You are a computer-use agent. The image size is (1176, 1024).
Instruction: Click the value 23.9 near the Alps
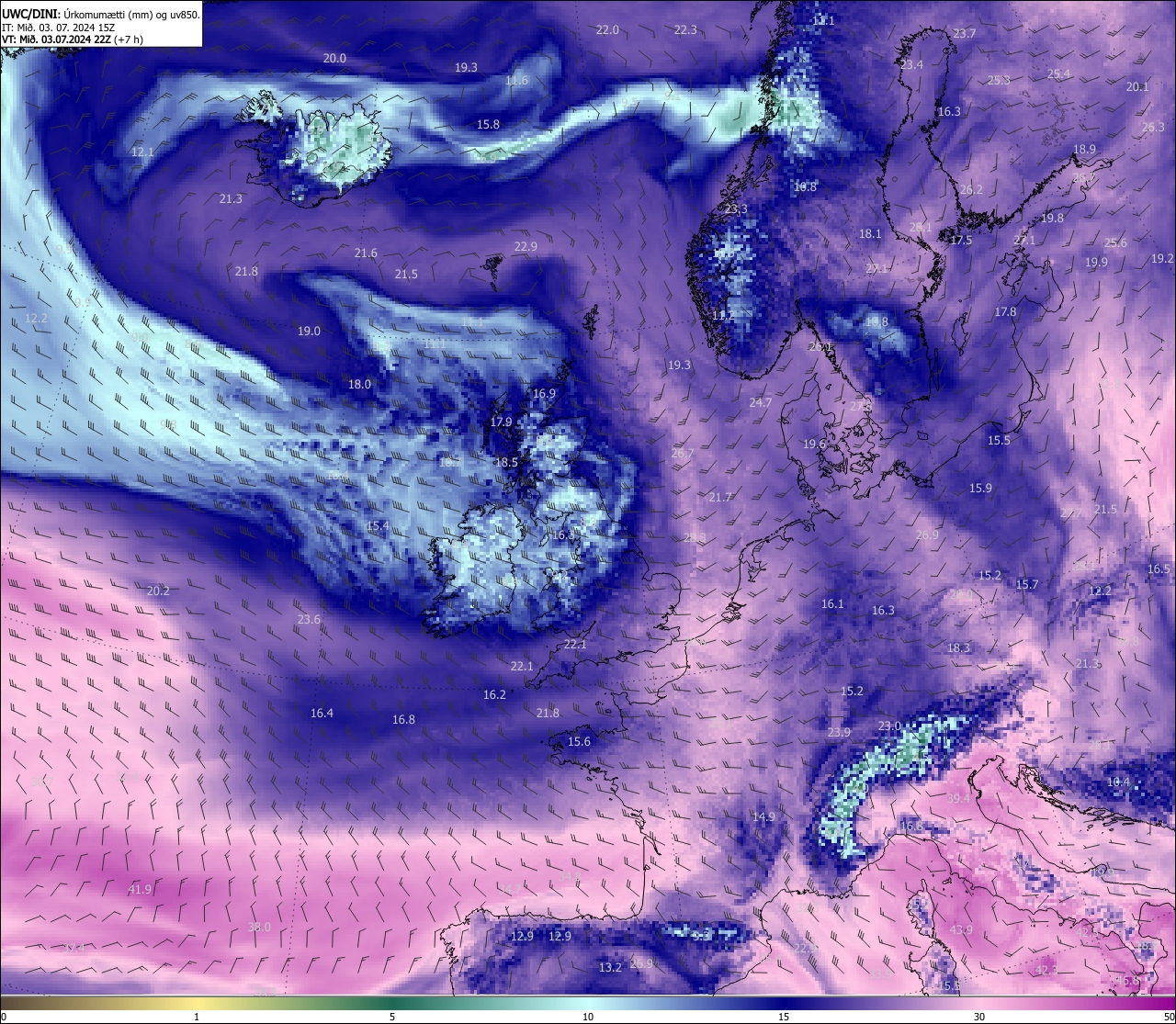click(839, 732)
